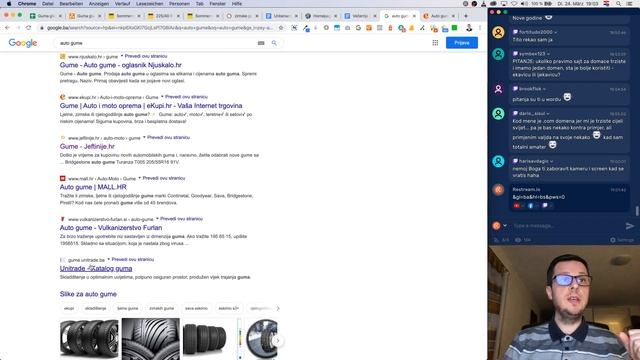
Task: Open first tire image thumbnail
Action: point(89,339)
